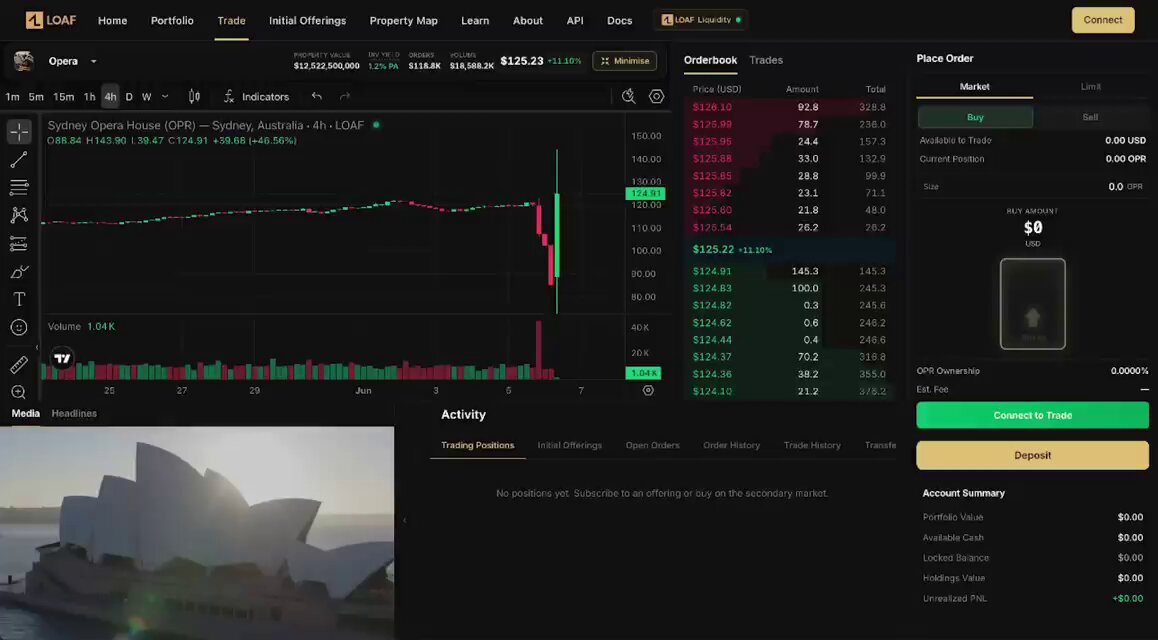Open chart settings hexagon icon
The width and height of the screenshot is (1158, 640).
657,97
